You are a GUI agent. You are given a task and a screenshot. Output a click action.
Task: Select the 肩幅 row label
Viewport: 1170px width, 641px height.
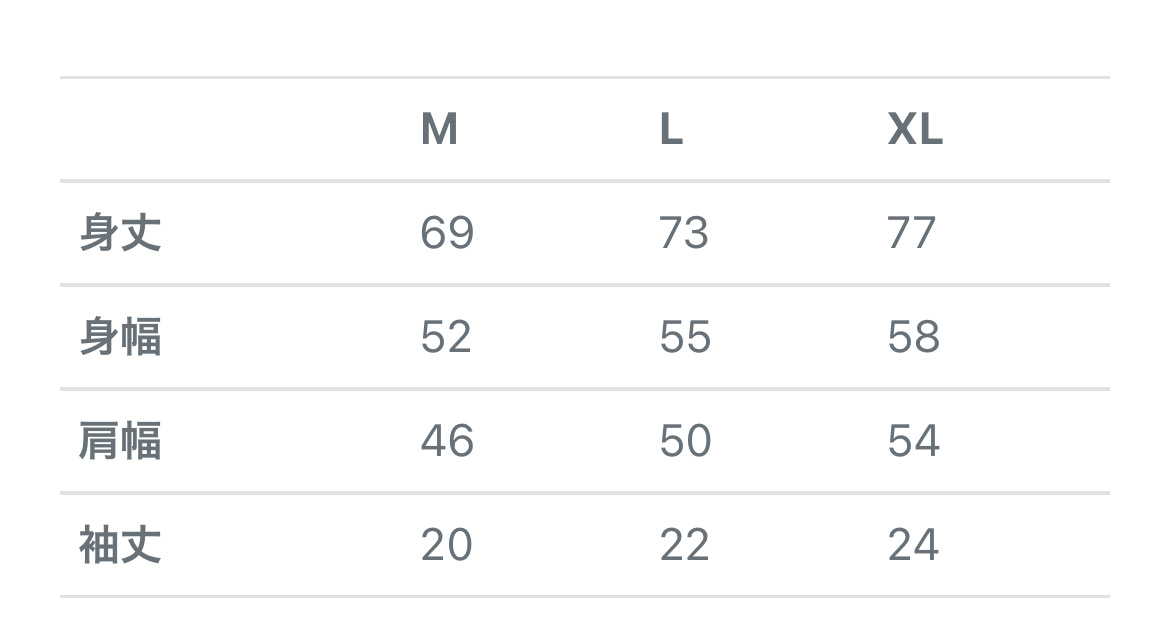[120, 441]
